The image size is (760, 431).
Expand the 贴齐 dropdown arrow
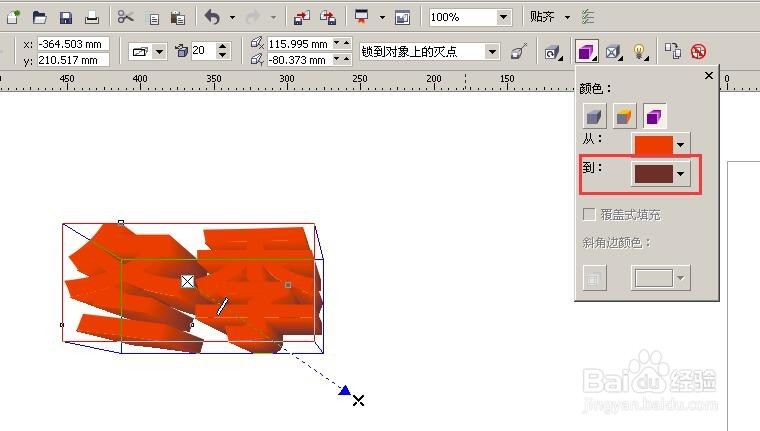(x=568, y=18)
